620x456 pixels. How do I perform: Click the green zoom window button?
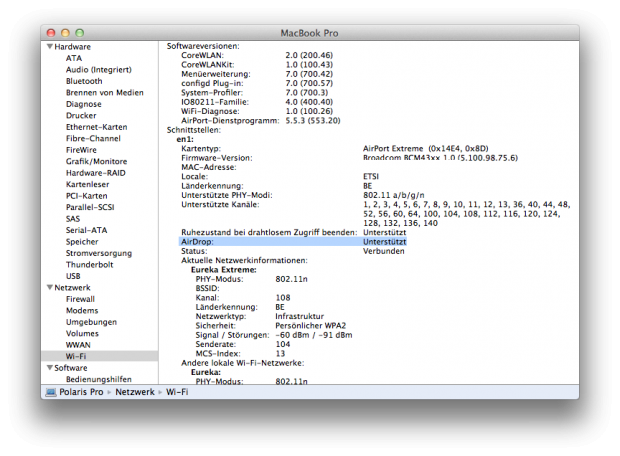coord(80,33)
